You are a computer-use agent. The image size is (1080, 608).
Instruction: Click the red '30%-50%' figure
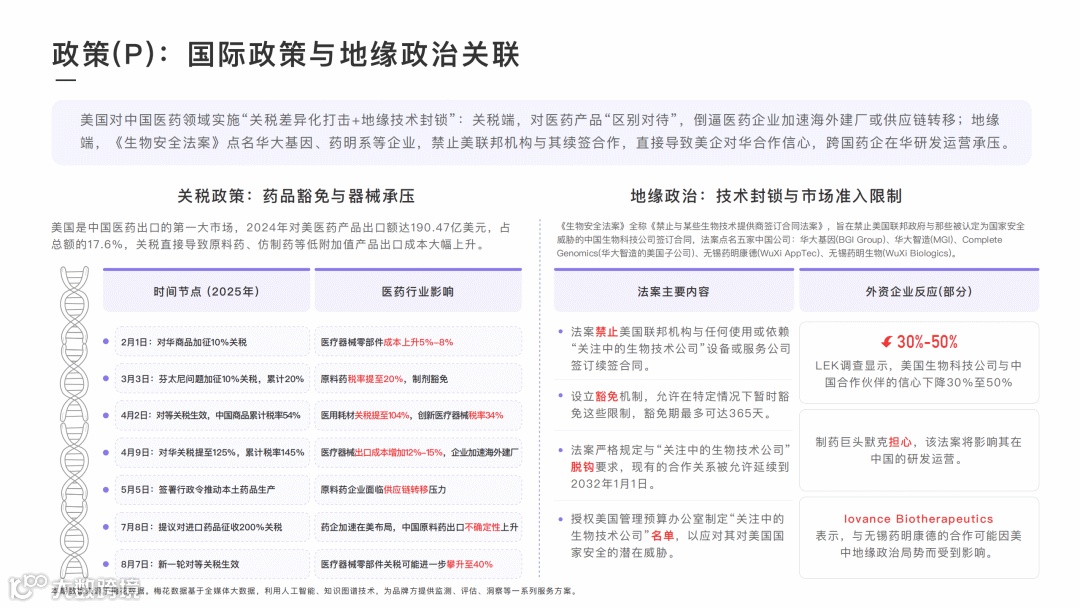pyautogui.click(x=927, y=342)
